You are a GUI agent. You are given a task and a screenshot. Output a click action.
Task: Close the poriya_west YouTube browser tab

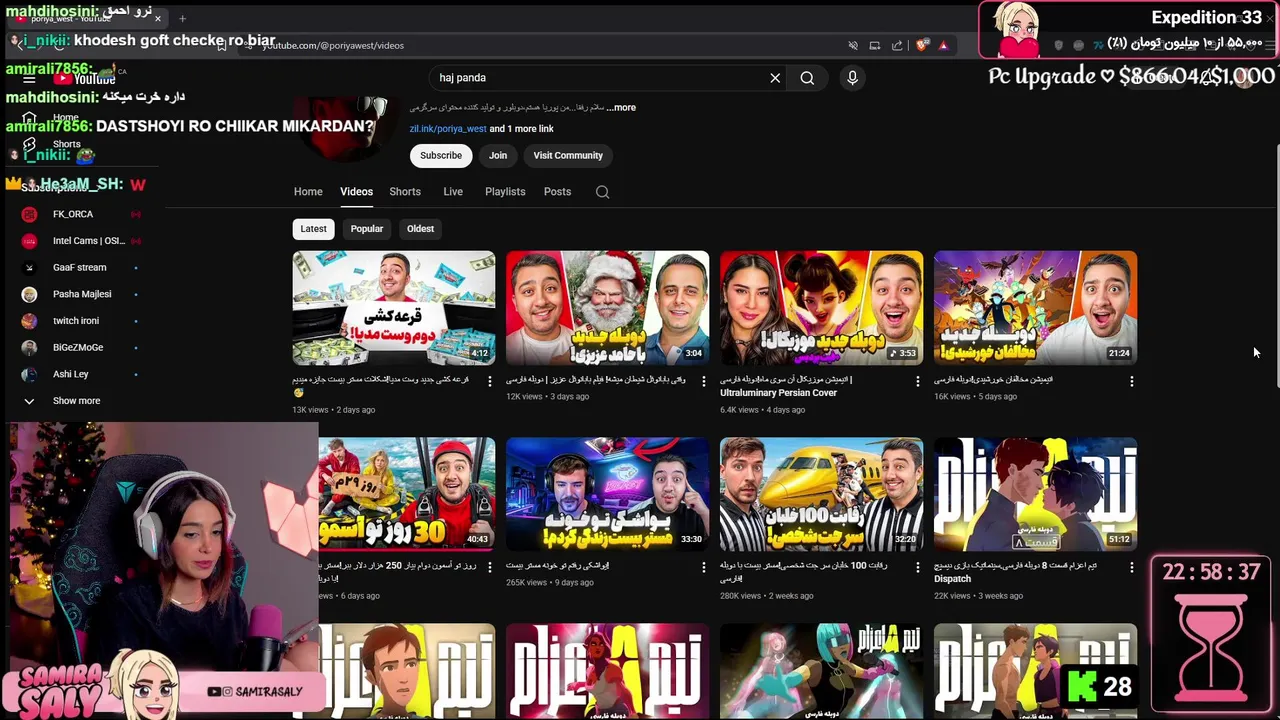(158, 18)
